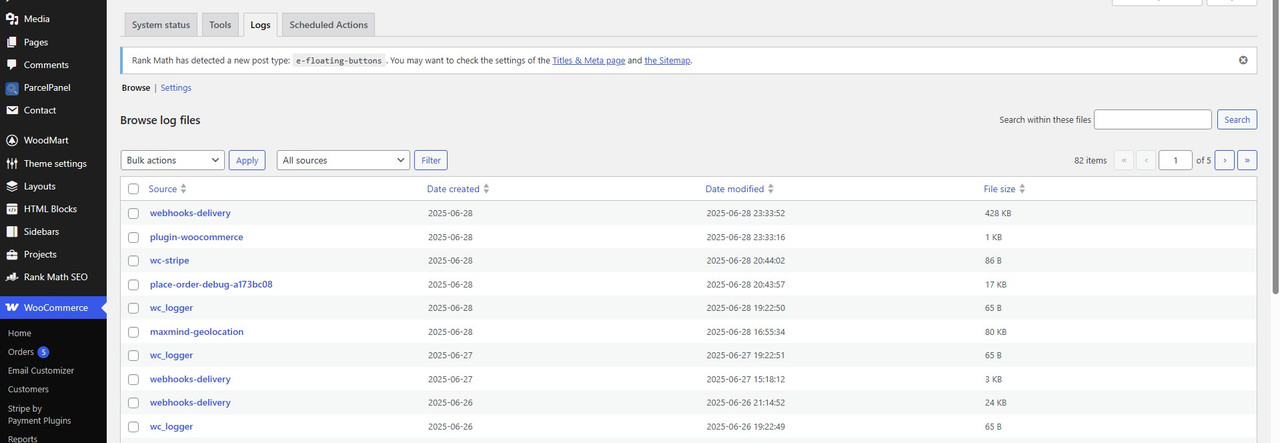Image resolution: width=1280 pixels, height=443 pixels.
Task: Click the WooCommerce logo icon in sidebar
Action: coord(12,307)
